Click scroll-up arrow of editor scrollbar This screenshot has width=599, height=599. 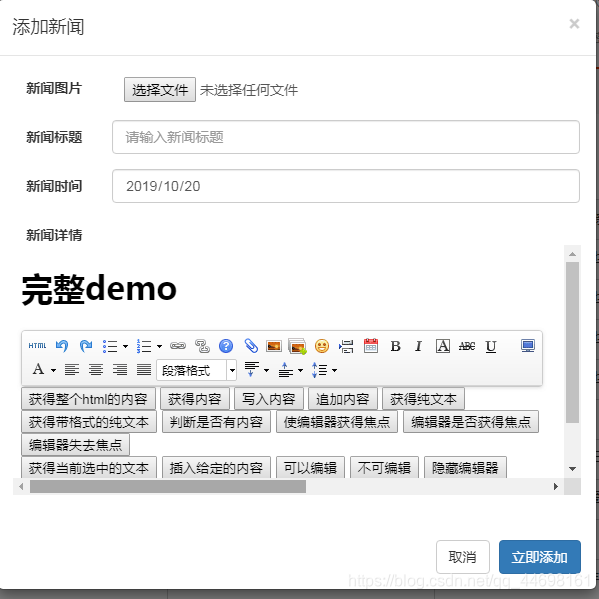pos(572,254)
